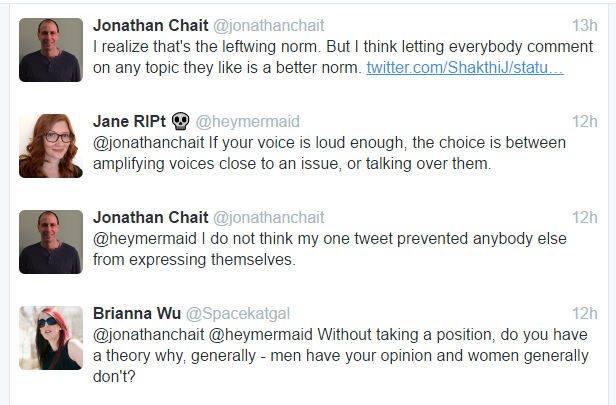Click the Brianna Wu display name
616x405 pixels.
coord(137,313)
